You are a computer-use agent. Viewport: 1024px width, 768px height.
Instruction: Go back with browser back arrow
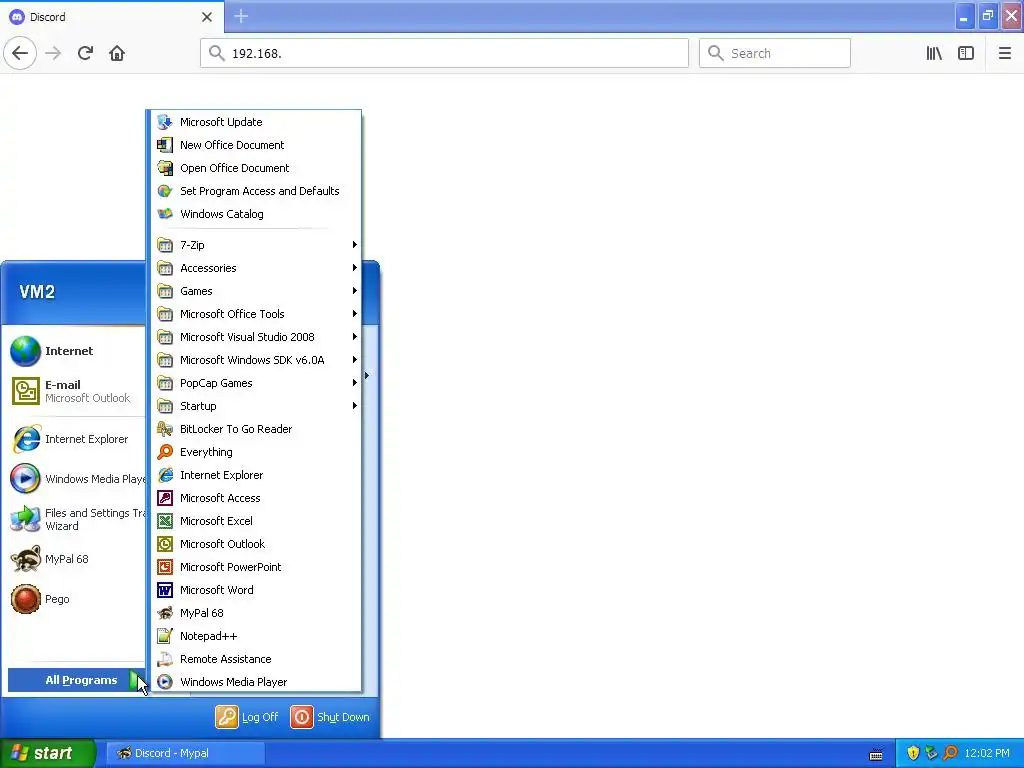coord(20,53)
